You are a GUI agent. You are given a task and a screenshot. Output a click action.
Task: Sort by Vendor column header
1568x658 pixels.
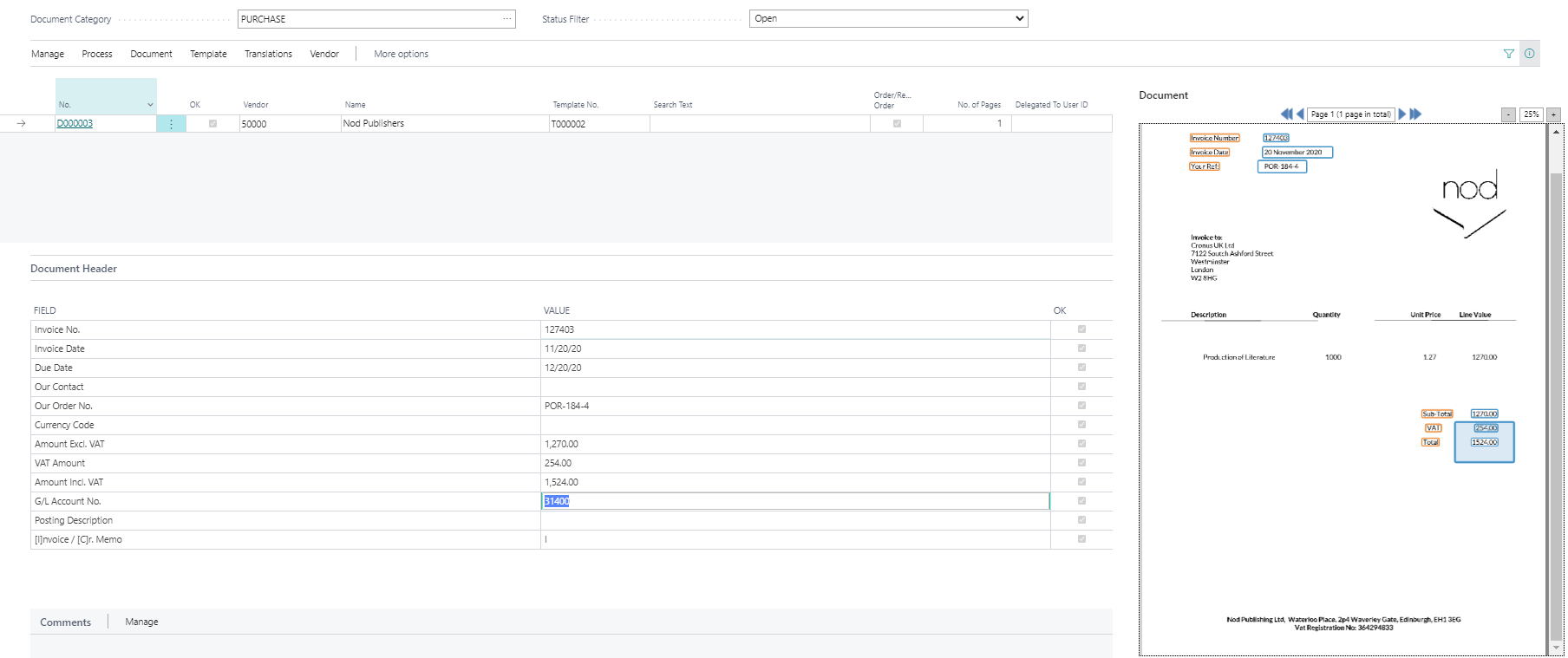pyautogui.click(x=256, y=105)
